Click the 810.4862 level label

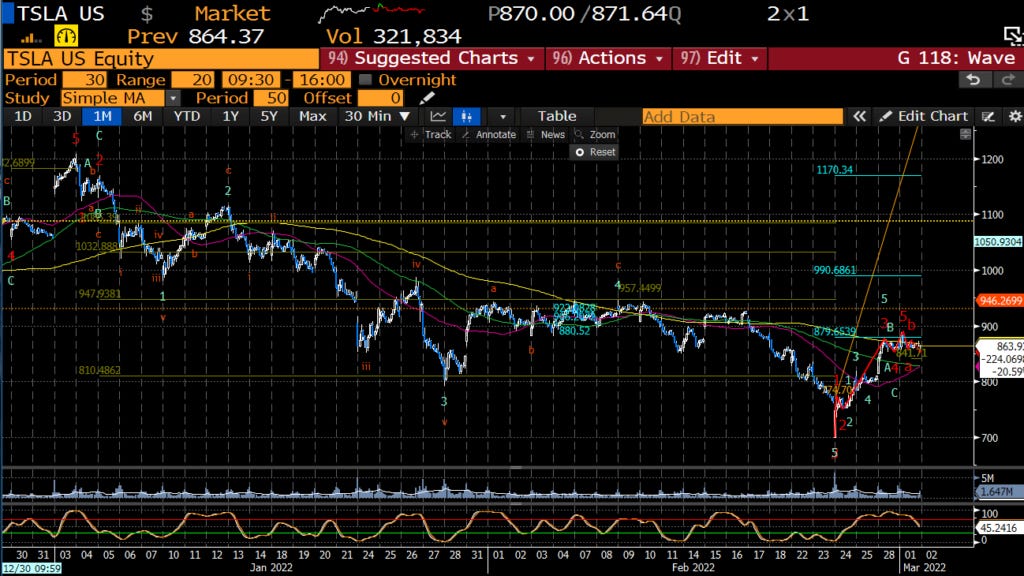(x=99, y=370)
